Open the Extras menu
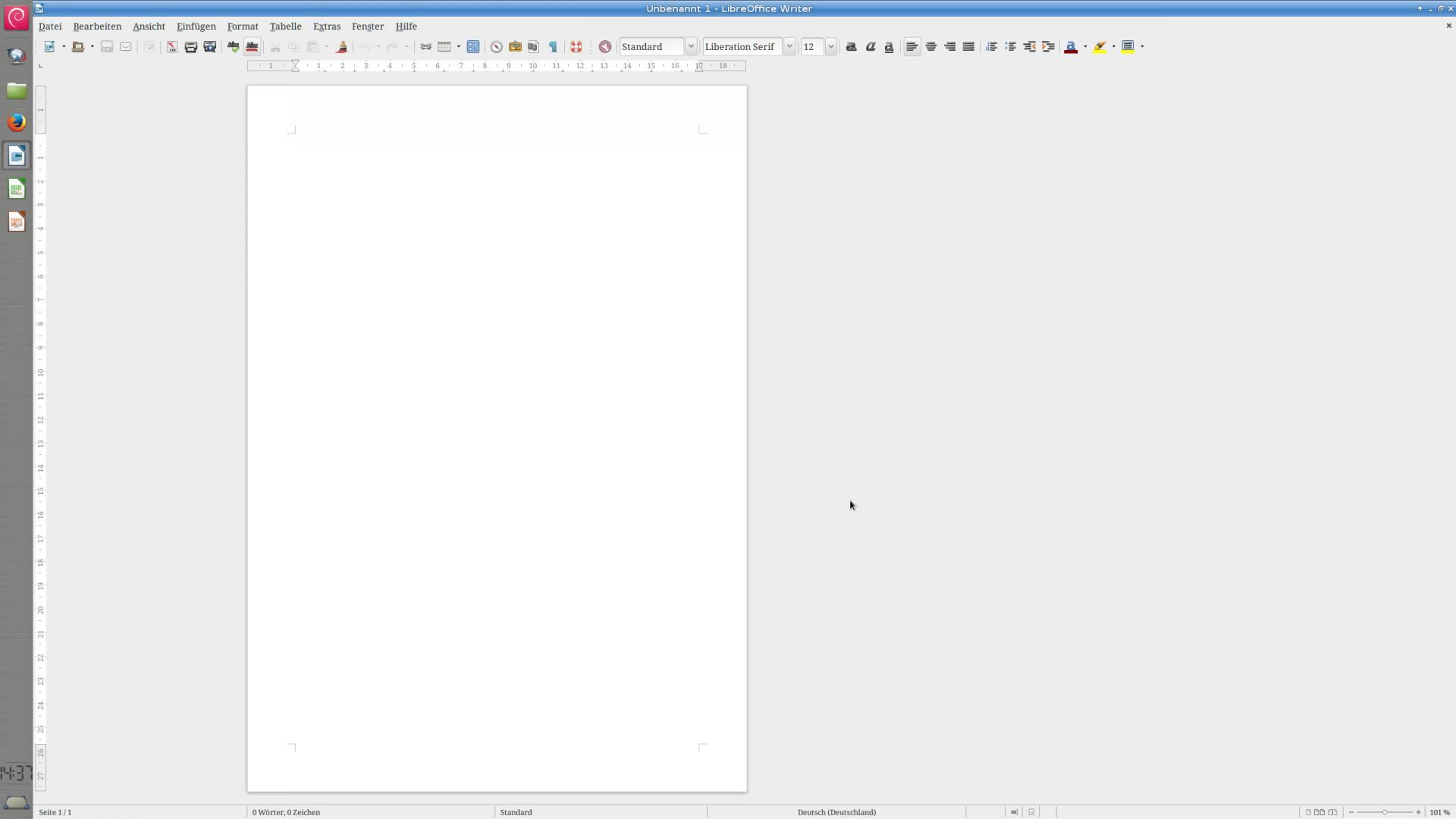1456x819 pixels. point(327,27)
